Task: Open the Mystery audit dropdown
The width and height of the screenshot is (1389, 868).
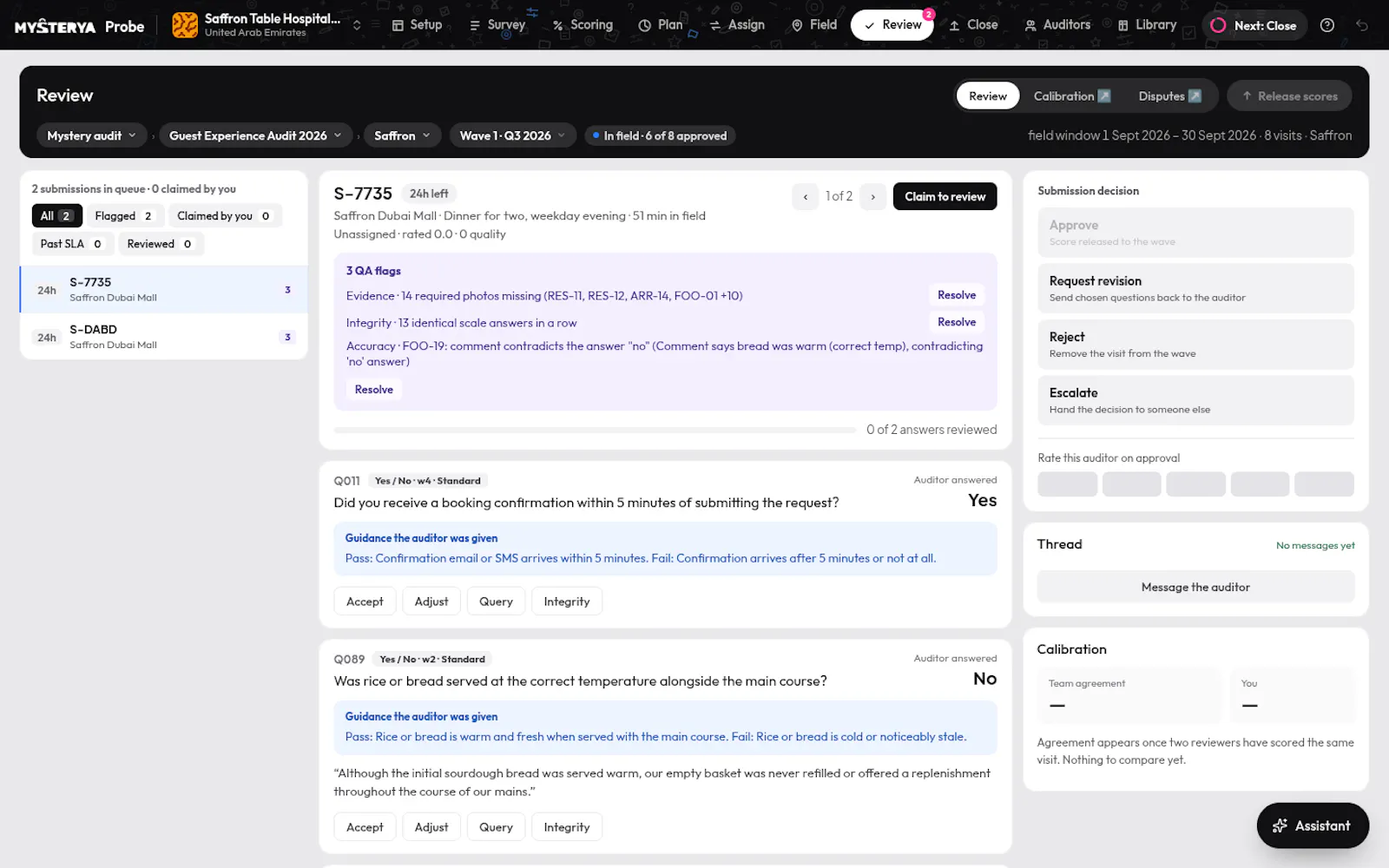Action: tap(91, 135)
